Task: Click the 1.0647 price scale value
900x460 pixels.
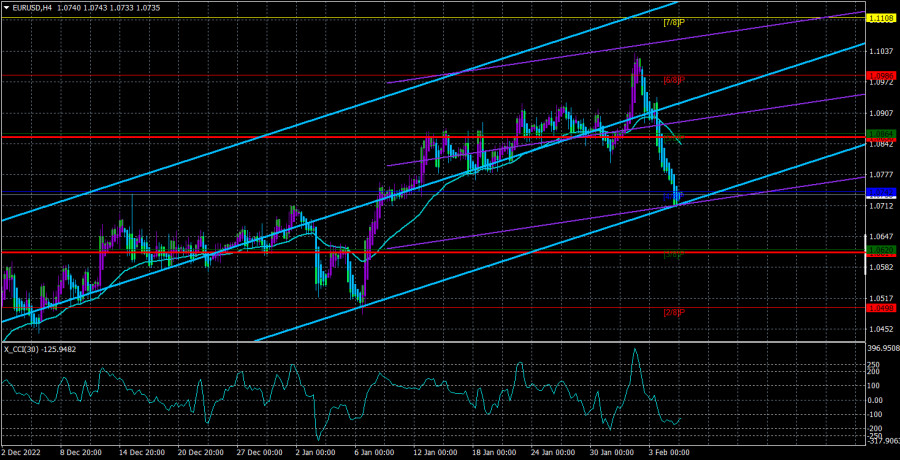Action: [x=882, y=237]
